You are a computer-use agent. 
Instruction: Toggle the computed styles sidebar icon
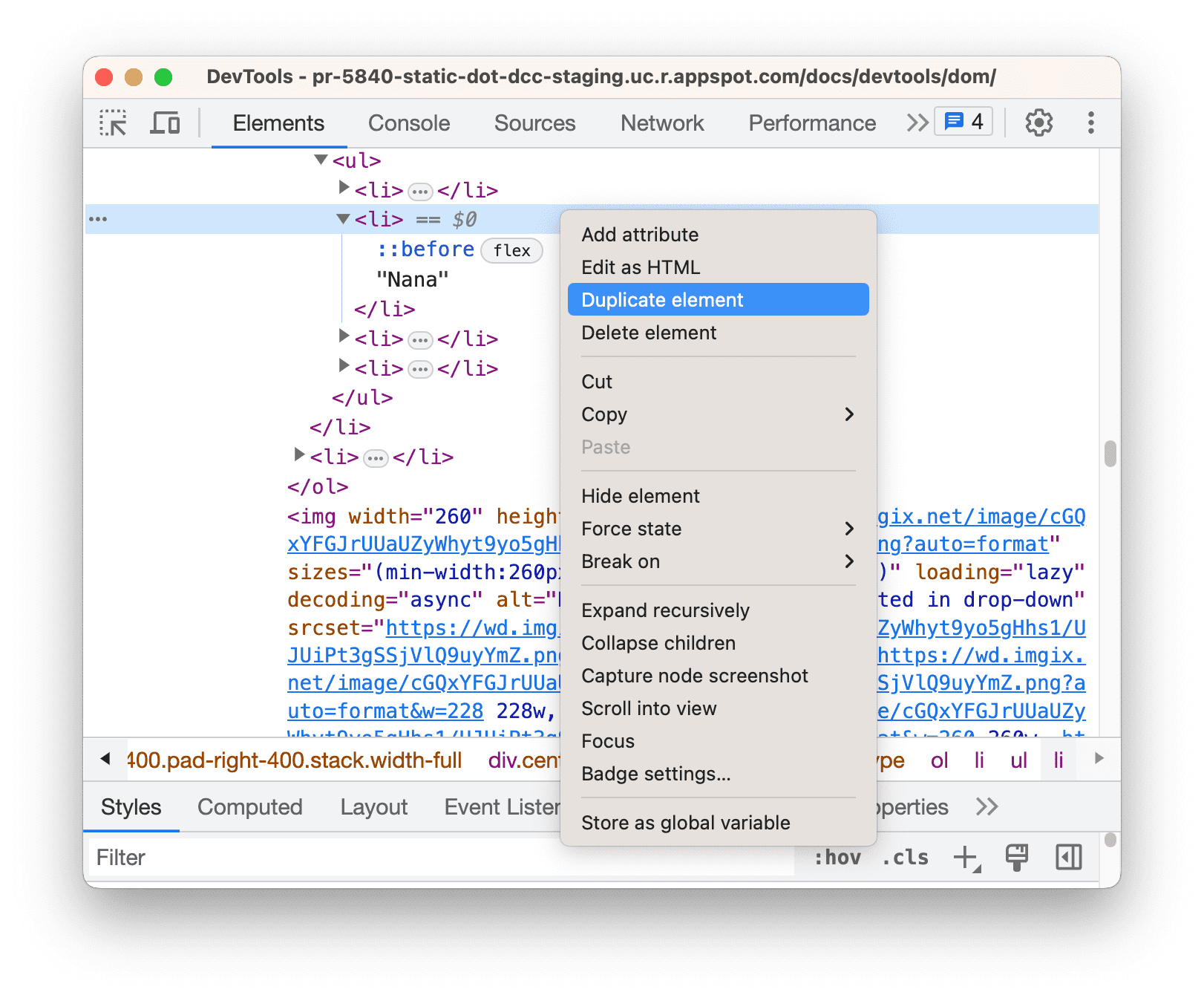tap(1068, 858)
